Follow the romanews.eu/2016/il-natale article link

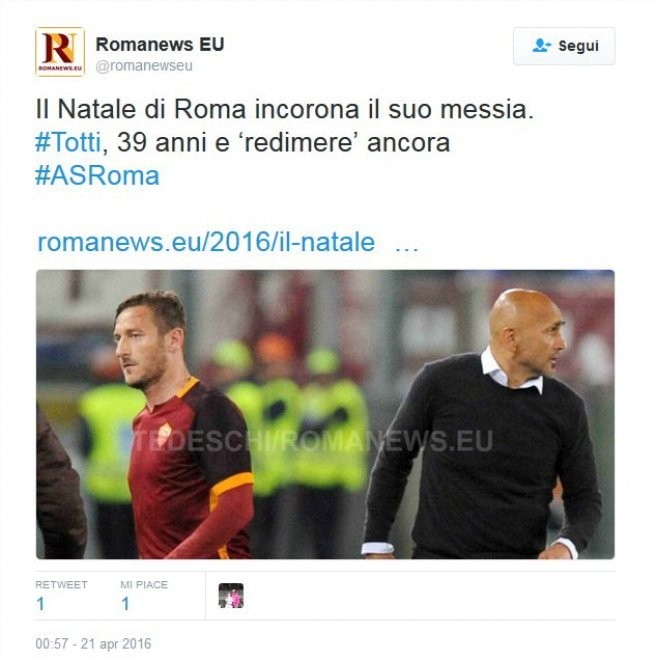pyautogui.click(x=206, y=242)
